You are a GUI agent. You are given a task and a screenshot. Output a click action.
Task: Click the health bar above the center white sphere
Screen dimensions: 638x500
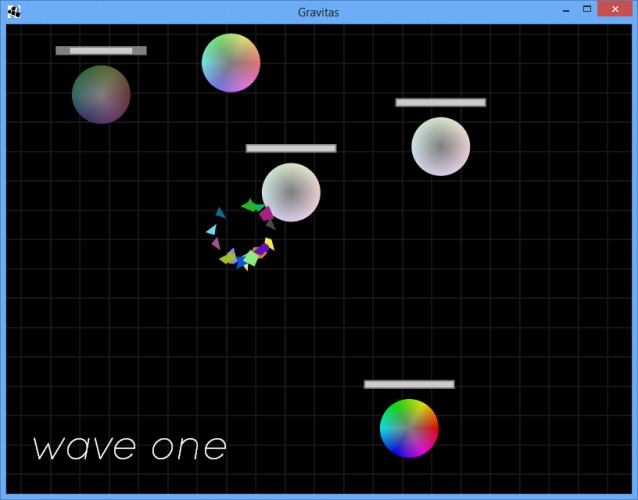(x=291, y=148)
